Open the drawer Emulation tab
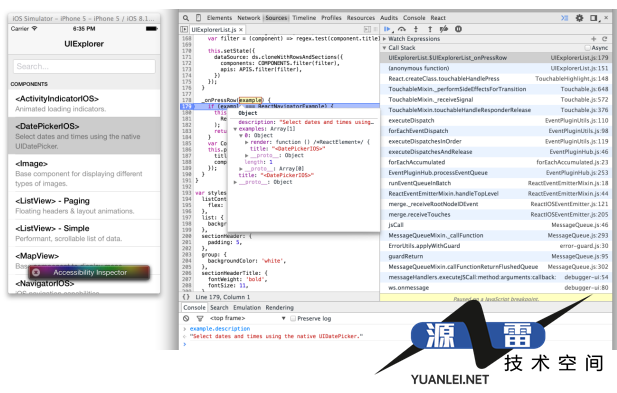 [247, 308]
